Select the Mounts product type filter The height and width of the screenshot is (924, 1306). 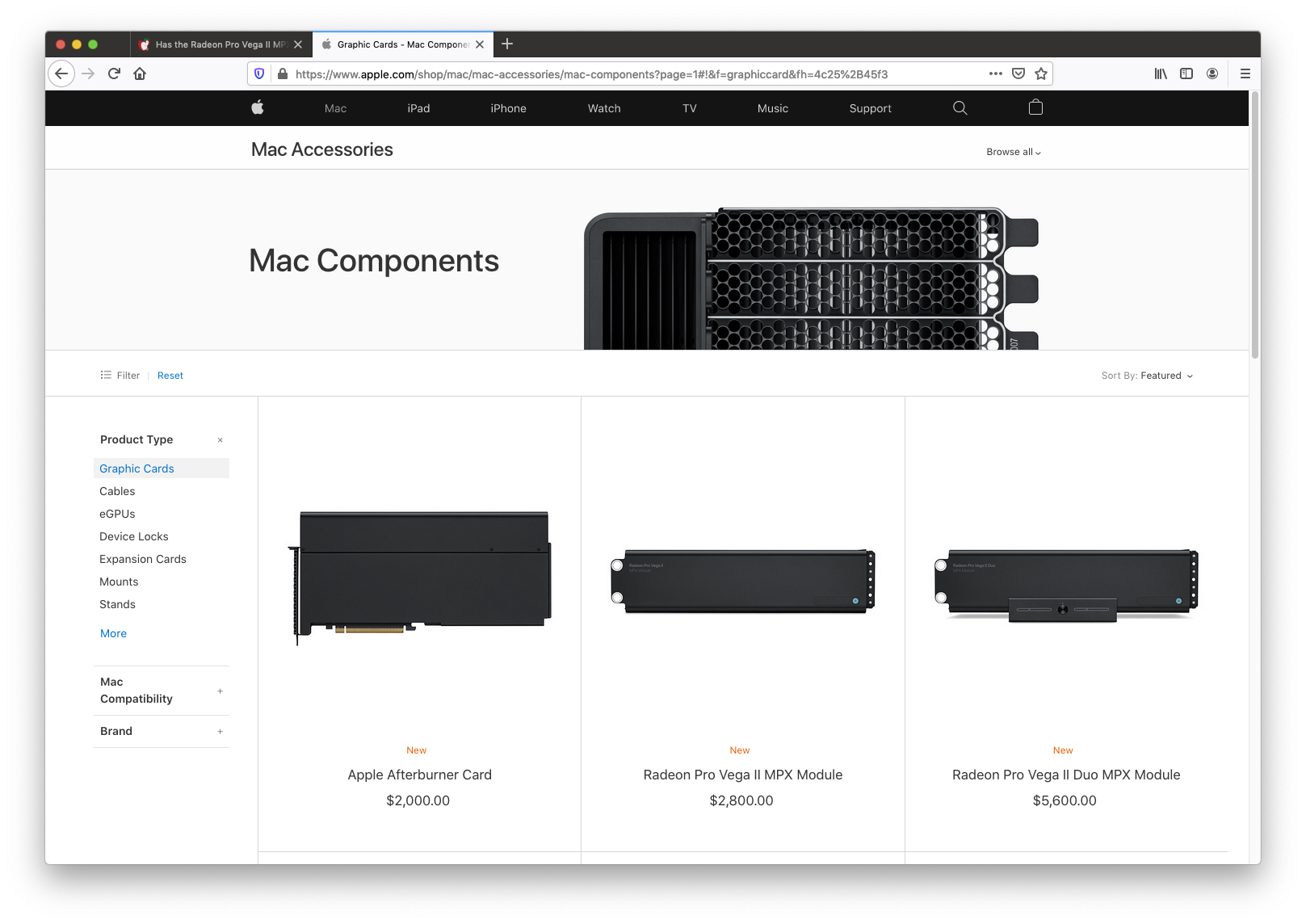[119, 582]
